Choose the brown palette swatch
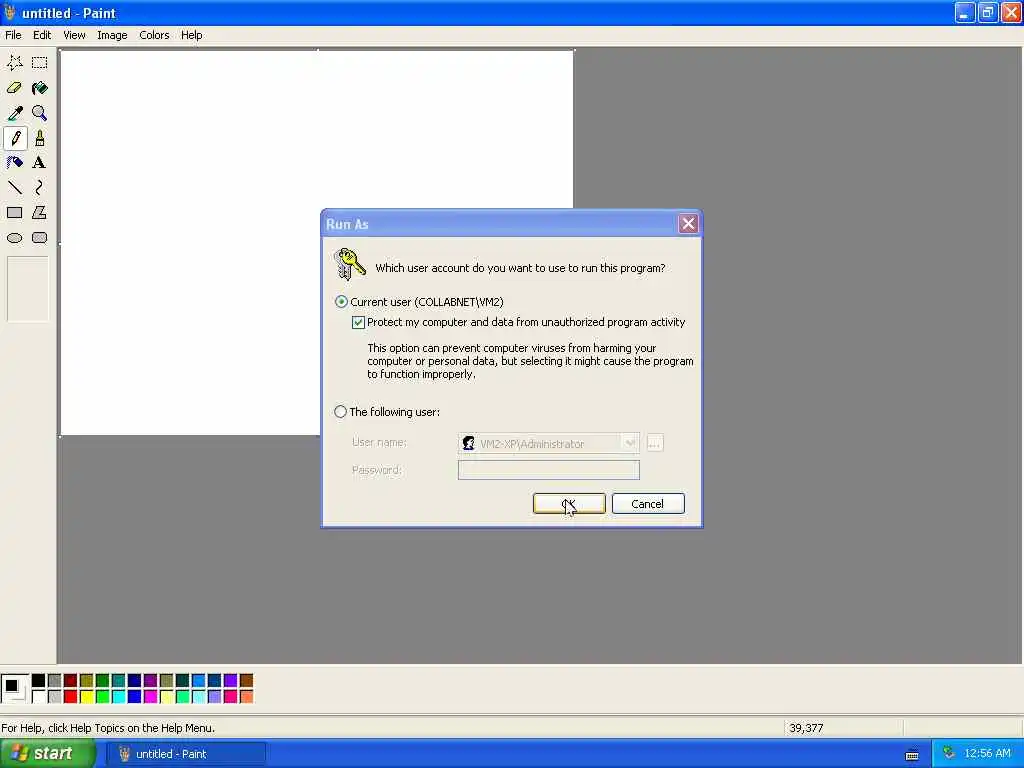 [247, 681]
